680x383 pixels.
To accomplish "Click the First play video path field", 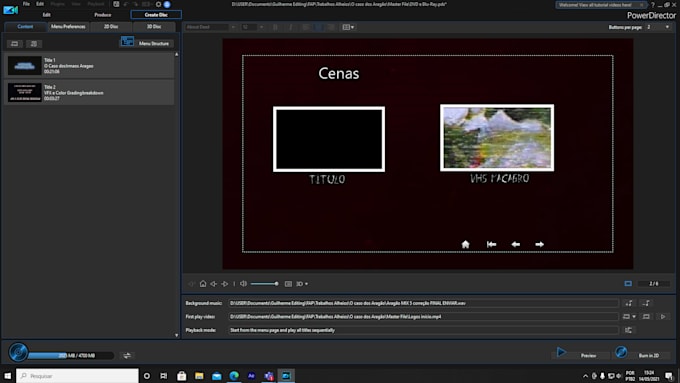I will (x=424, y=317).
